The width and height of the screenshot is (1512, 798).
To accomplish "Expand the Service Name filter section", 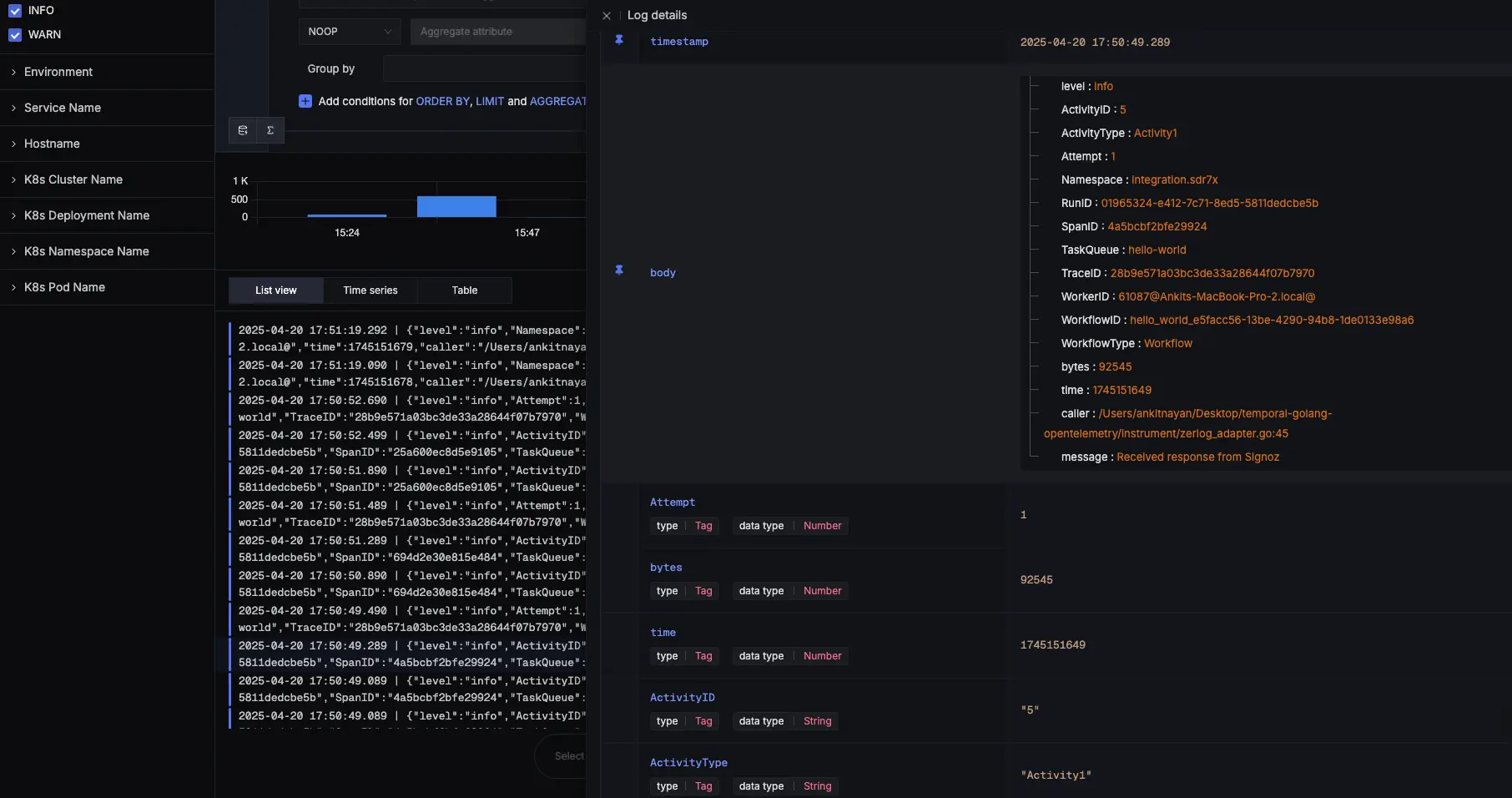I will coord(107,108).
